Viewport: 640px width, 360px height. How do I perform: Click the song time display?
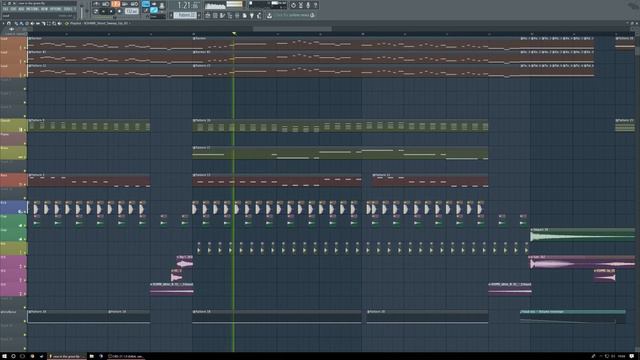pyautogui.click(x=188, y=5)
